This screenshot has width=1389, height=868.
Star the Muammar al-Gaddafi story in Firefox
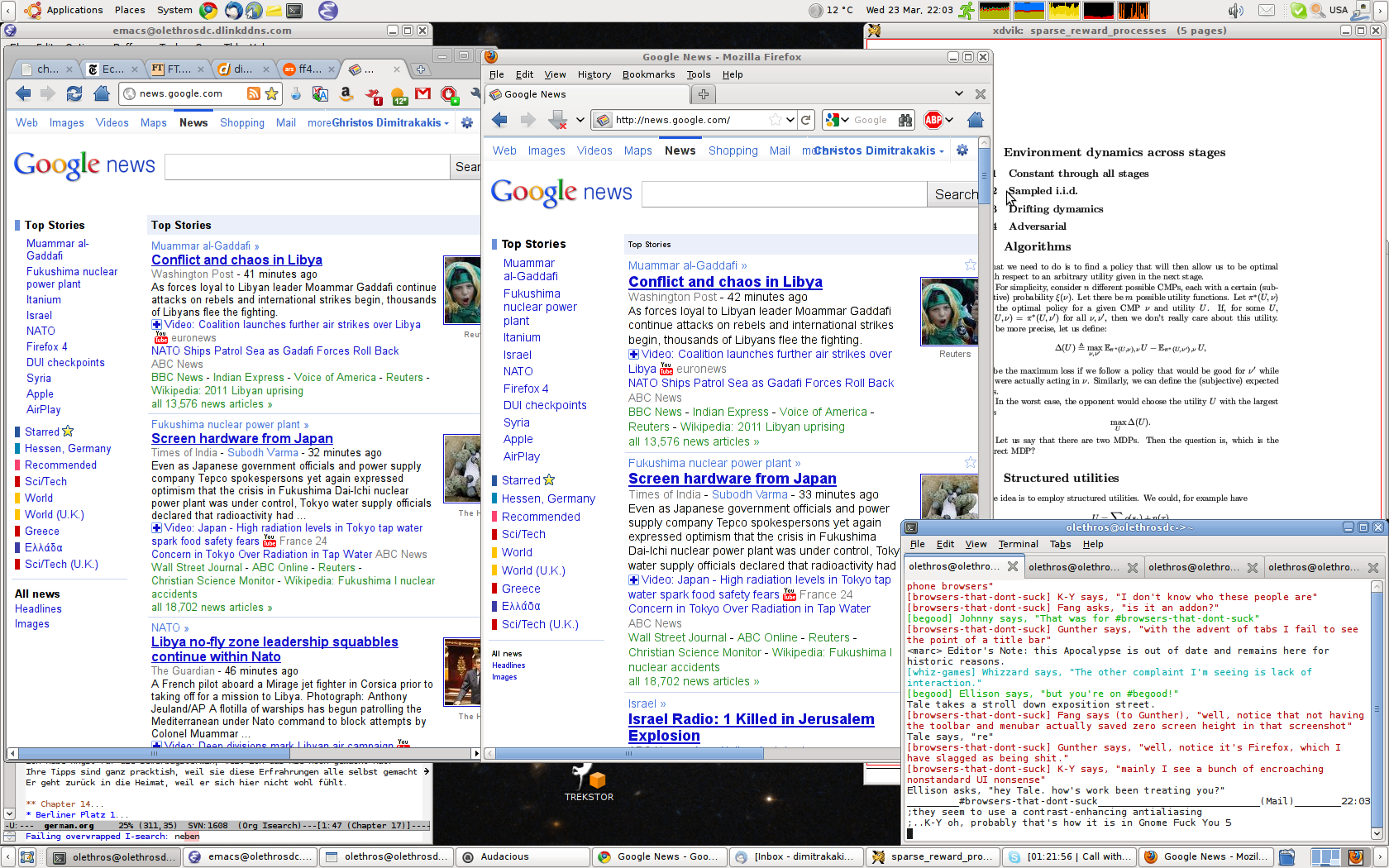click(x=971, y=265)
